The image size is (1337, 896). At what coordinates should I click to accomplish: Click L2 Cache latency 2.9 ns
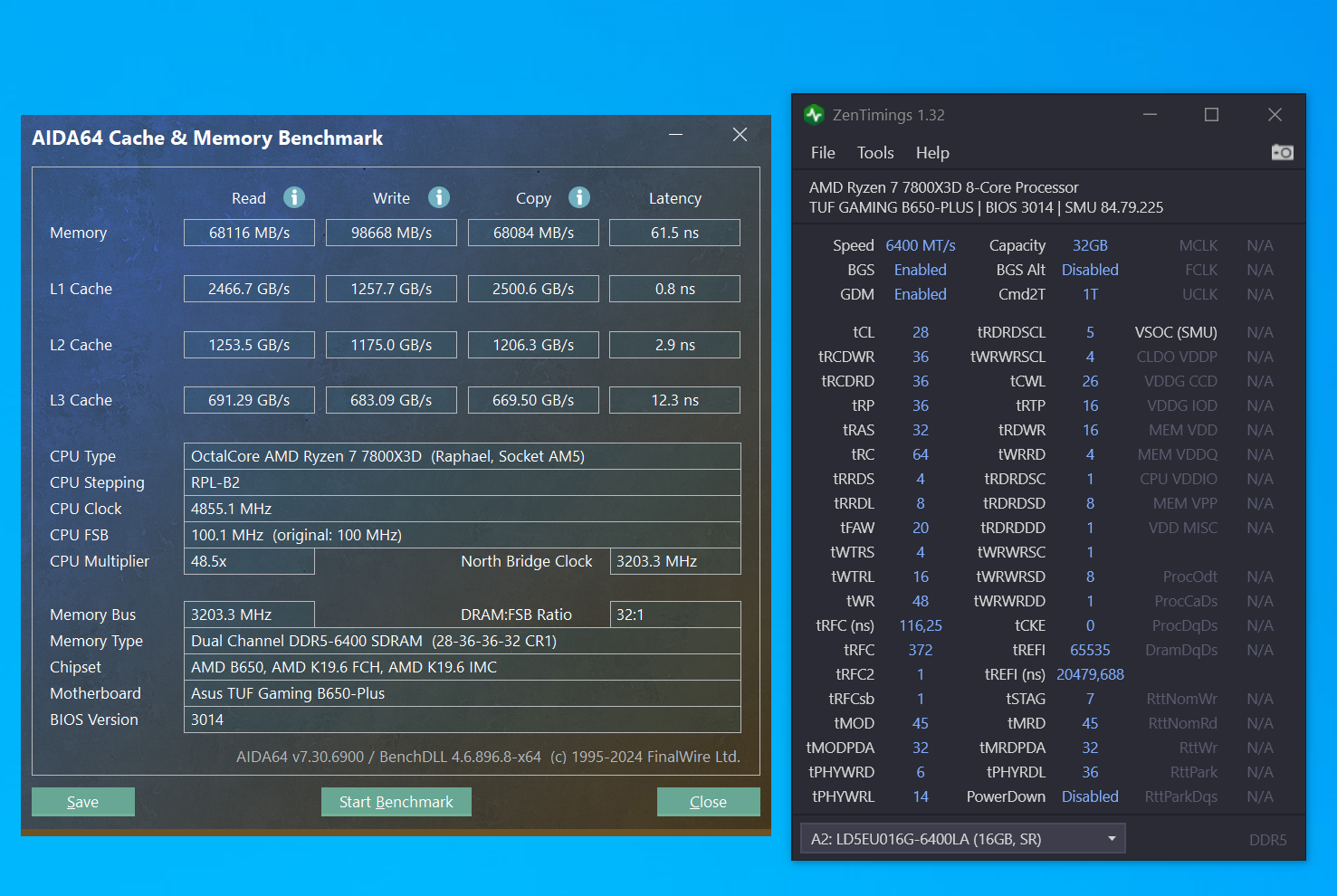click(675, 345)
